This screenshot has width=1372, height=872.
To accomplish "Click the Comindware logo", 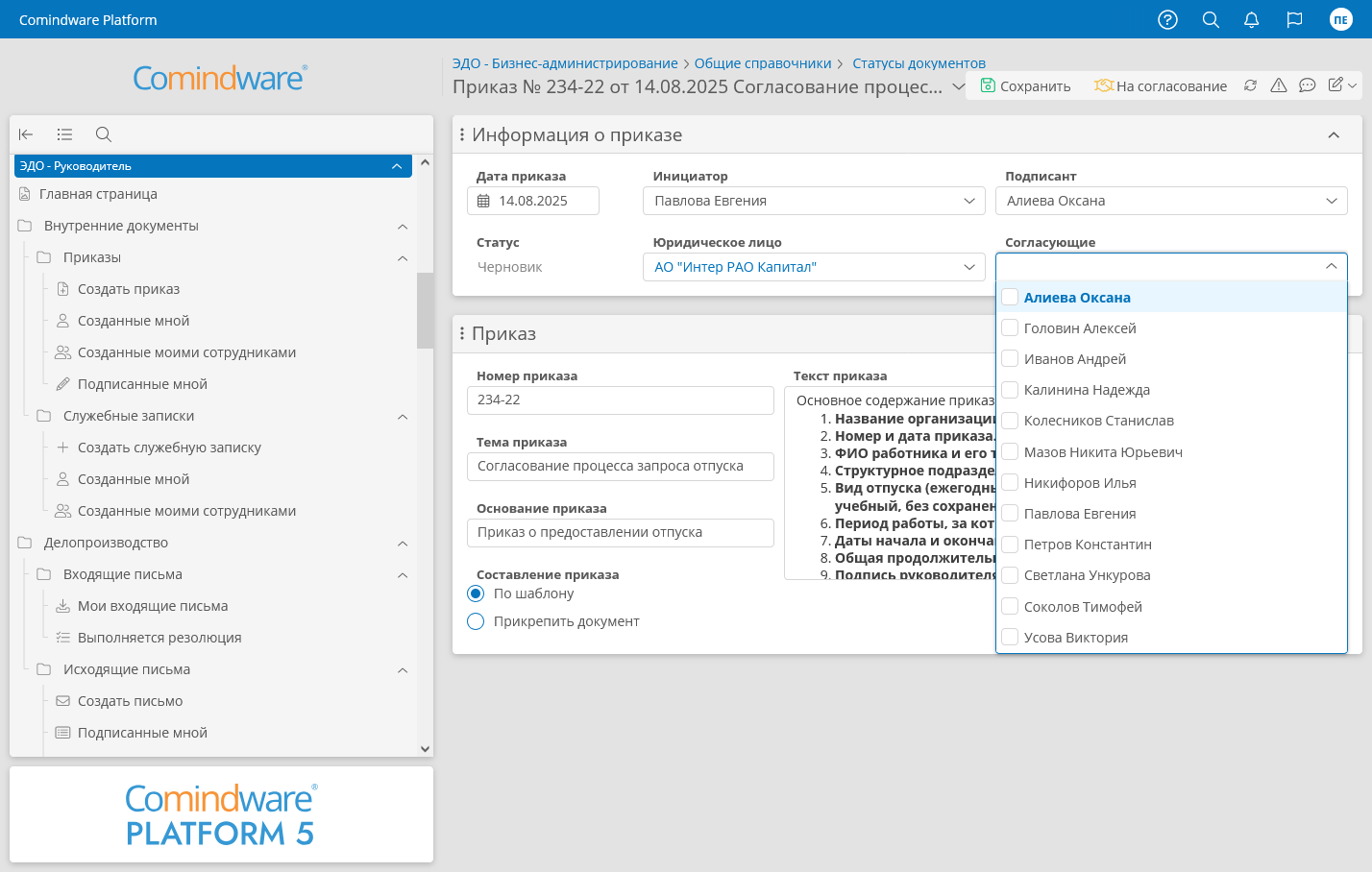I will point(220,78).
